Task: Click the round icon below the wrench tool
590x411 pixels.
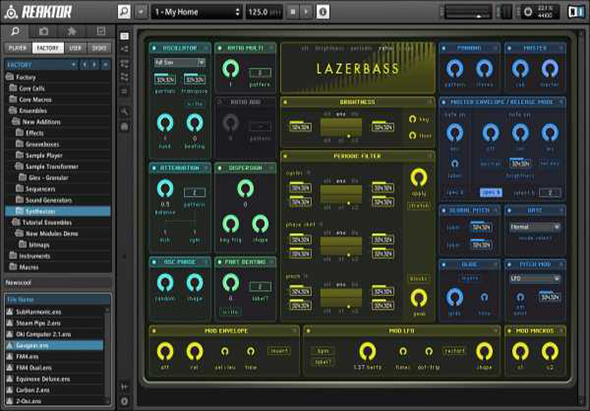Action: (124, 127)
